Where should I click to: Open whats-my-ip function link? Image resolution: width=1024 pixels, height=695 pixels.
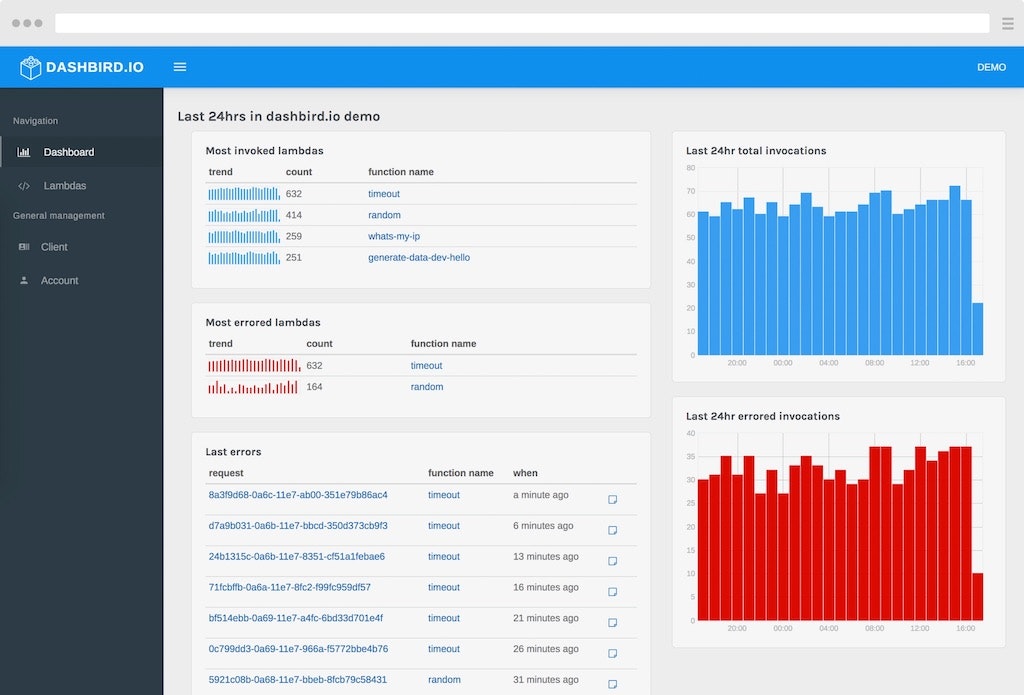point(393,236)
